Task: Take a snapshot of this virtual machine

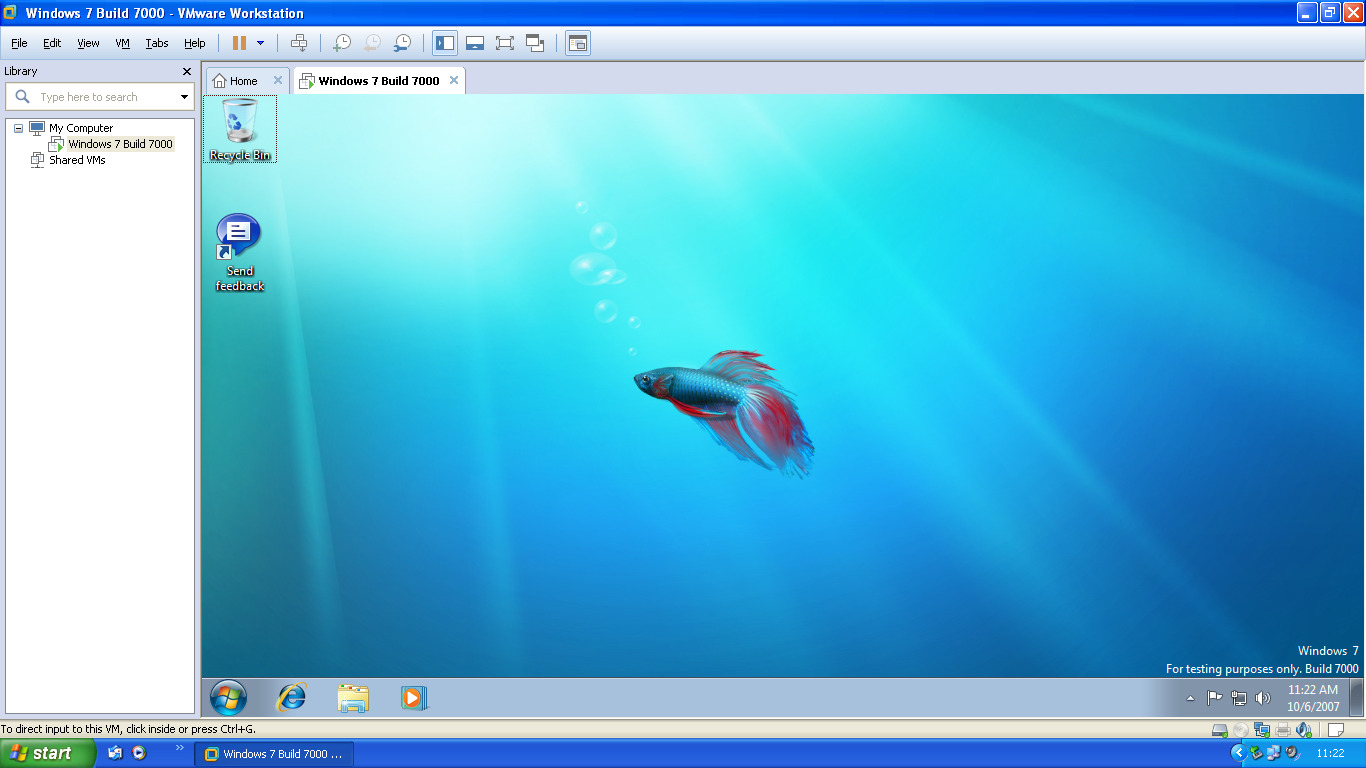Action: click(342, 43)
